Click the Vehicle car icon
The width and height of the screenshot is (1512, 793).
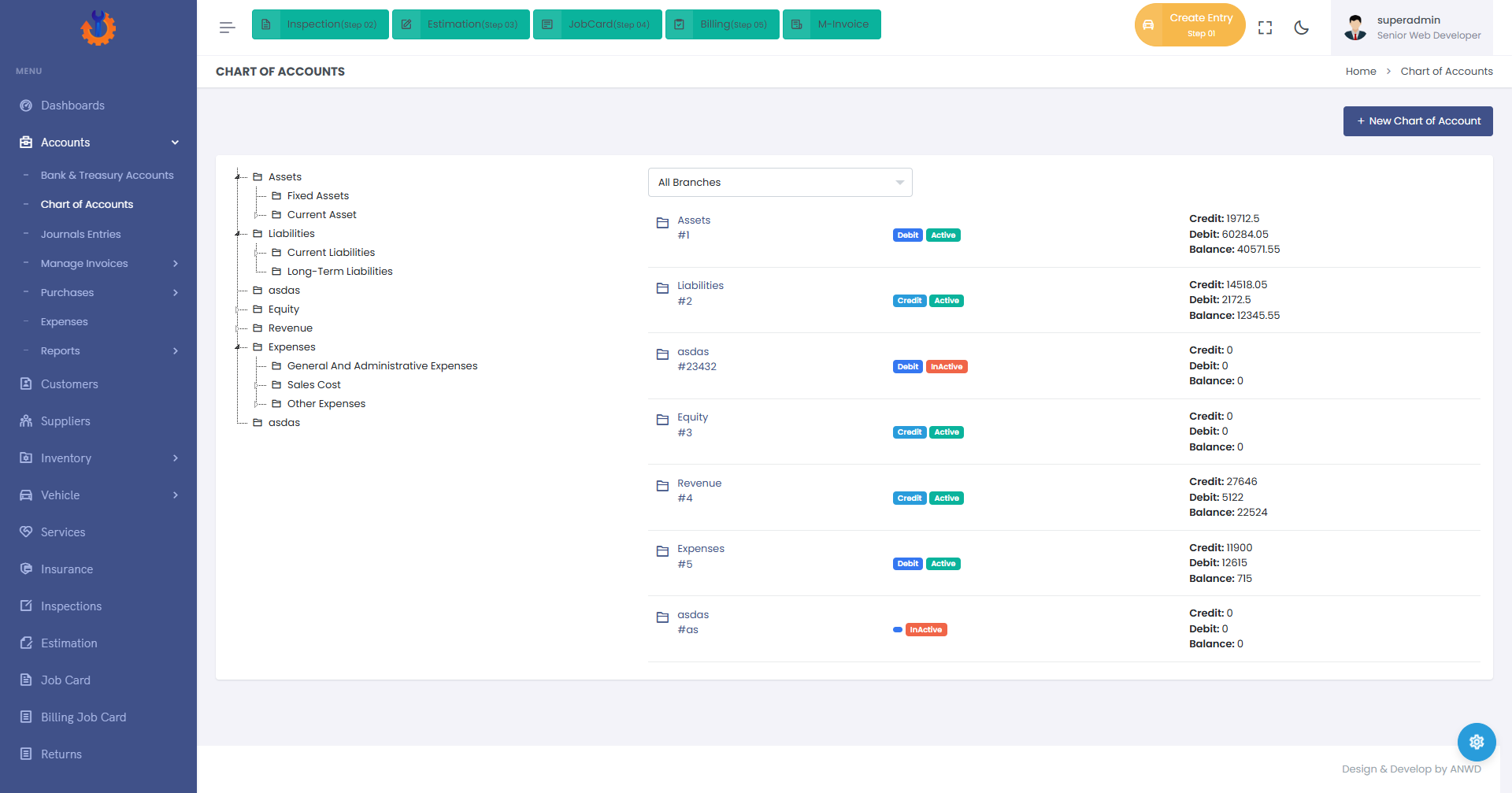tap(26, 495)
